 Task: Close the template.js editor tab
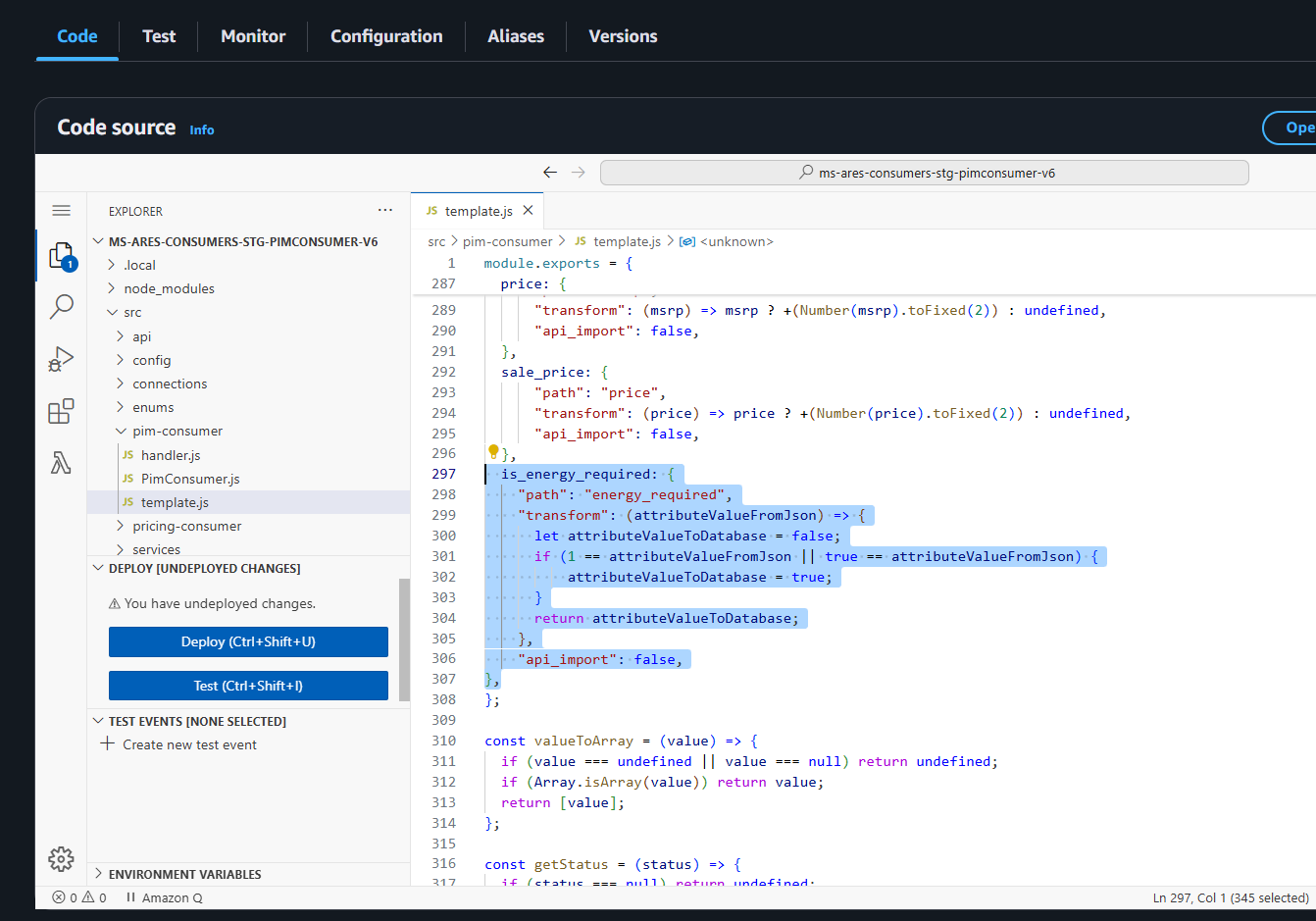tap(529, 211)
